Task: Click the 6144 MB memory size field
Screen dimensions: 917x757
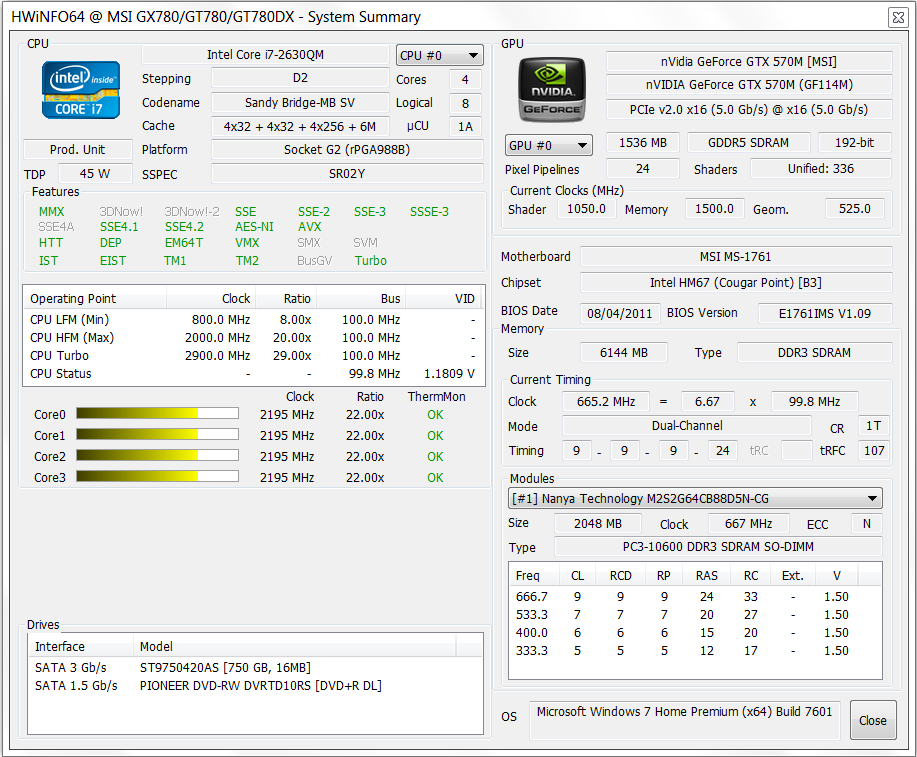Action: (623, 353)
